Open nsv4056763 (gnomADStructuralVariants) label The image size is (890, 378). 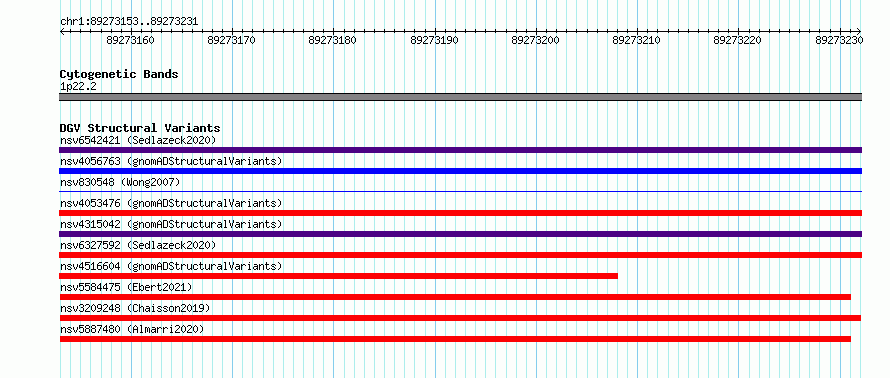pos(171,161)
